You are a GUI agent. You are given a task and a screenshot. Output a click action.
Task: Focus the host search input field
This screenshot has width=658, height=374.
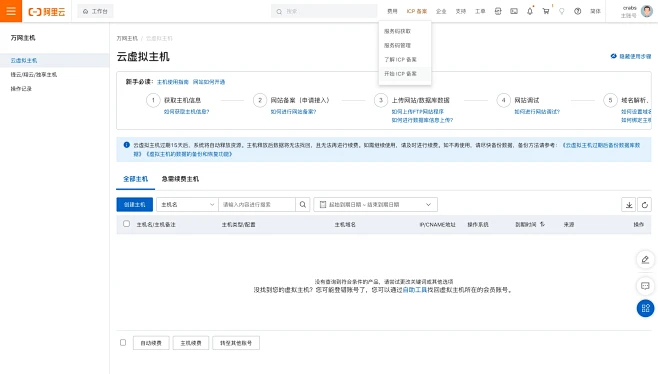pos(257,204)
